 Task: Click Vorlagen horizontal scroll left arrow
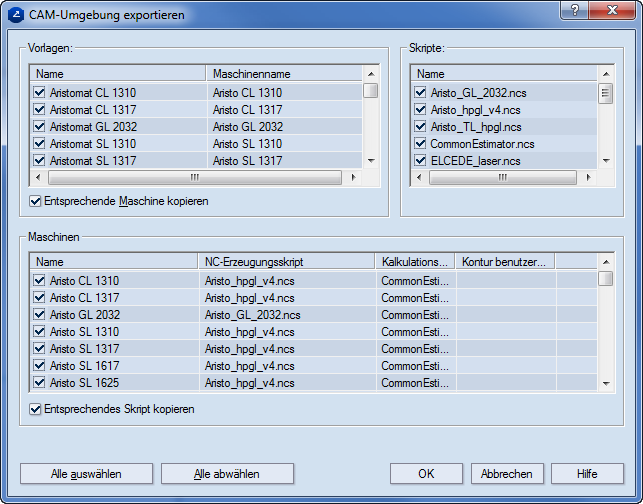(x=38, y=177)
